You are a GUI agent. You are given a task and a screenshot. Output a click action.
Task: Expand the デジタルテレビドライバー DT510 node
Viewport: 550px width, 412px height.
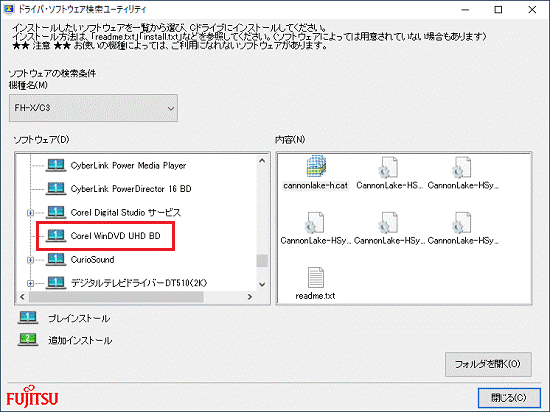click(x=31, y=283)
